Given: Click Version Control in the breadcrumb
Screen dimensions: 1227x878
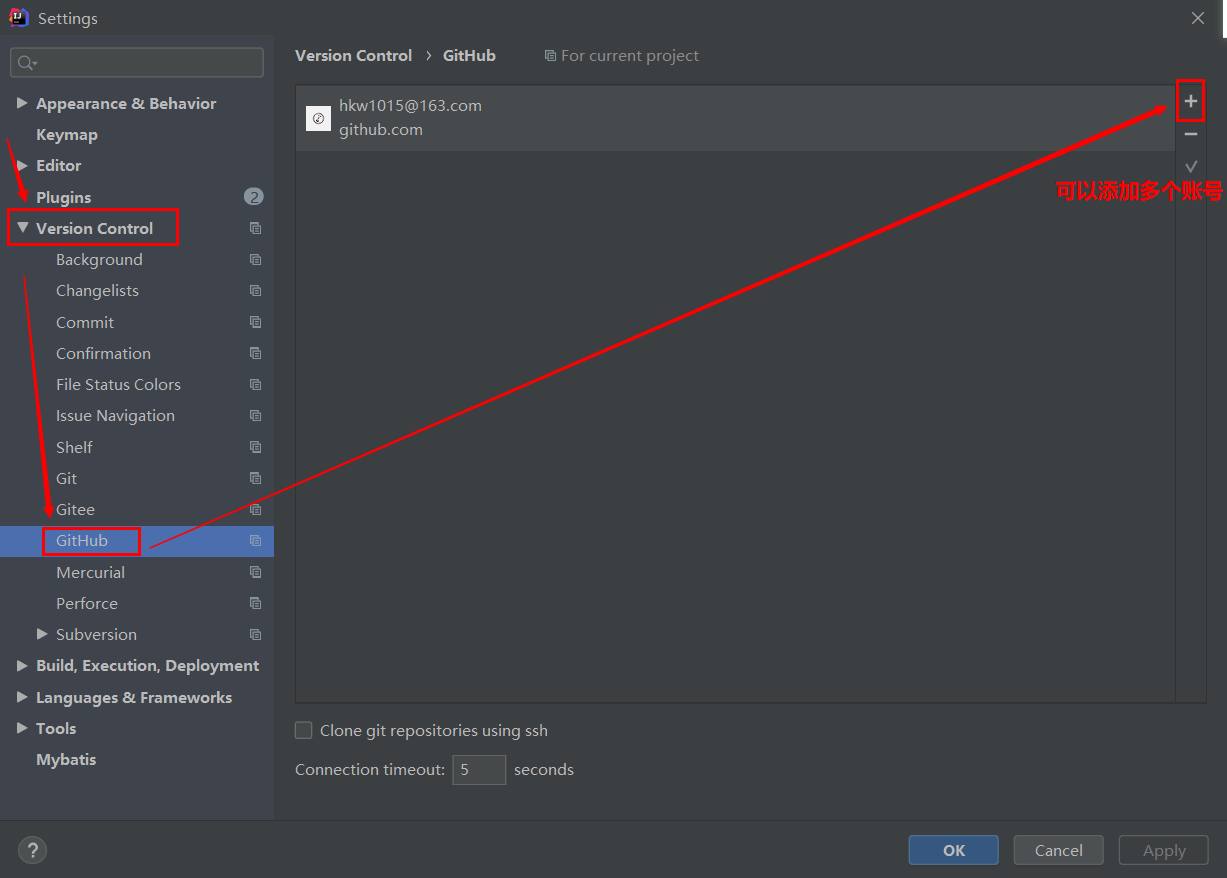Looking at the screenshot, I should pyautogui.click(x=353, y=56).
